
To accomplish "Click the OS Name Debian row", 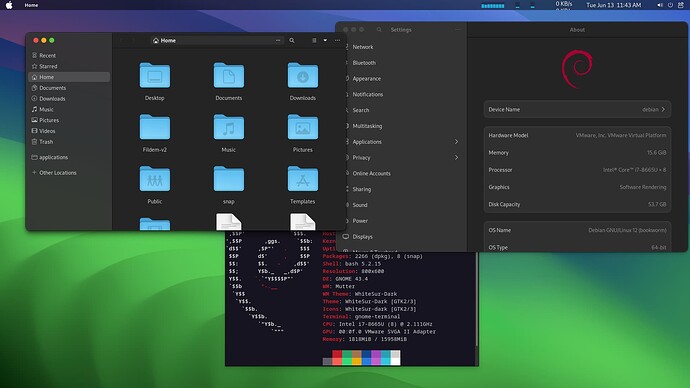I will point(577,230).
